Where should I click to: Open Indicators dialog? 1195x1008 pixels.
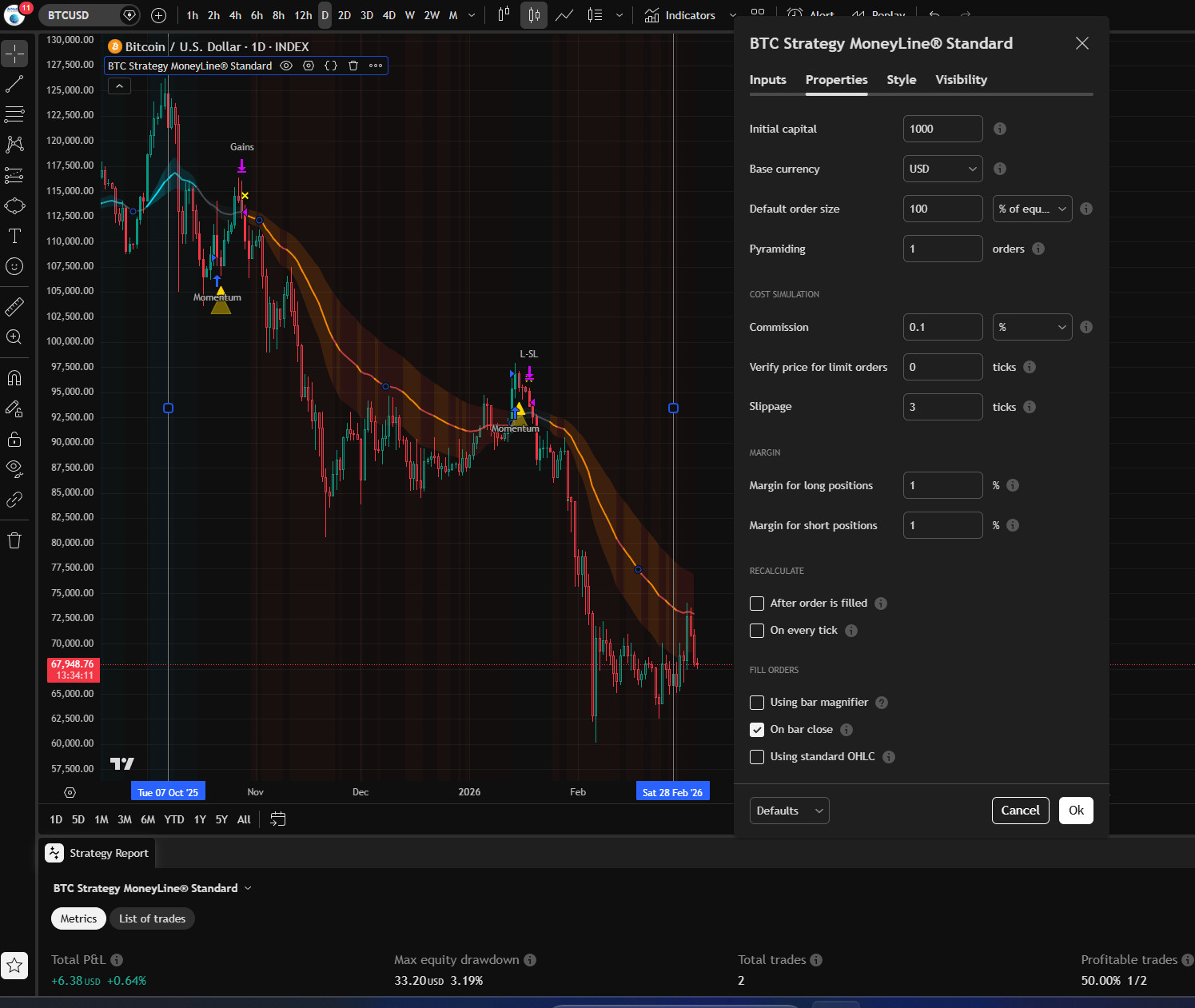(680, 15)
